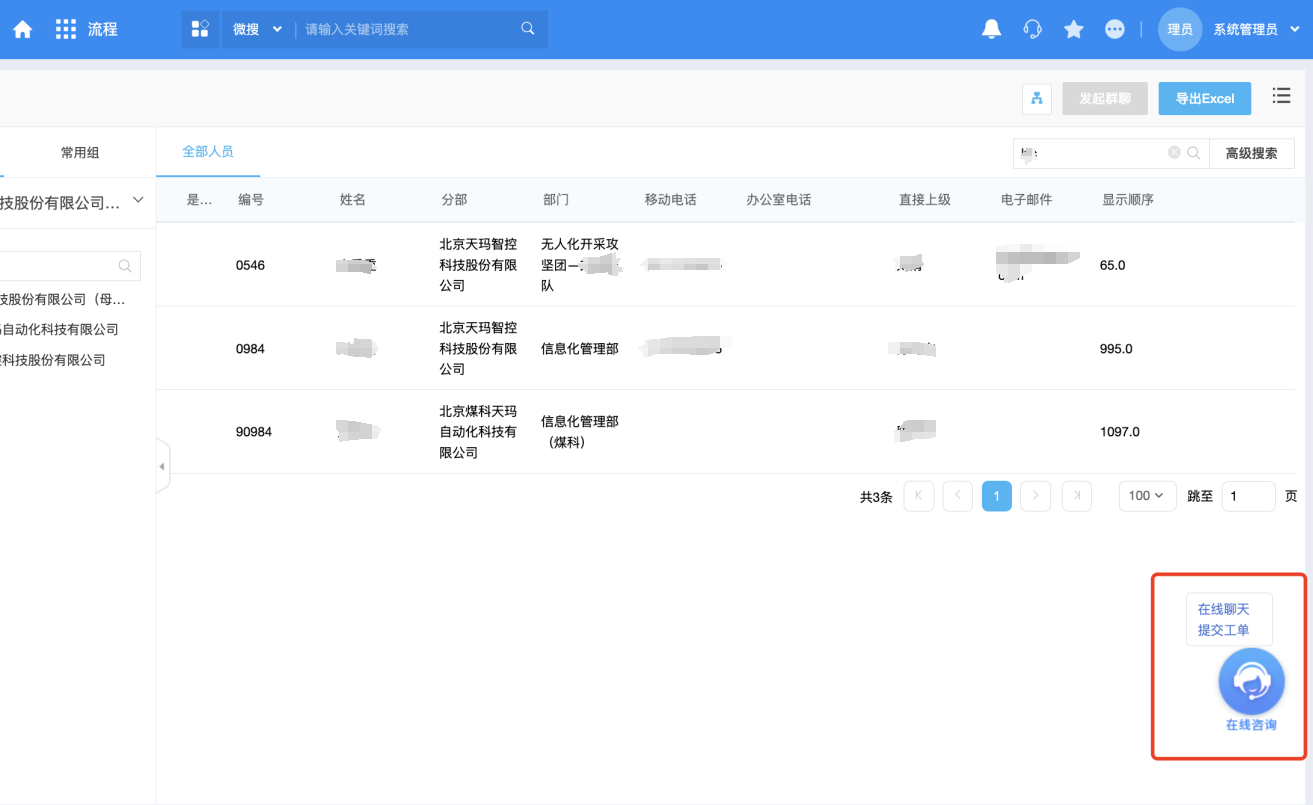Open the list view menu icon
The image size is (1313, 805).
tap(1281, 96)
